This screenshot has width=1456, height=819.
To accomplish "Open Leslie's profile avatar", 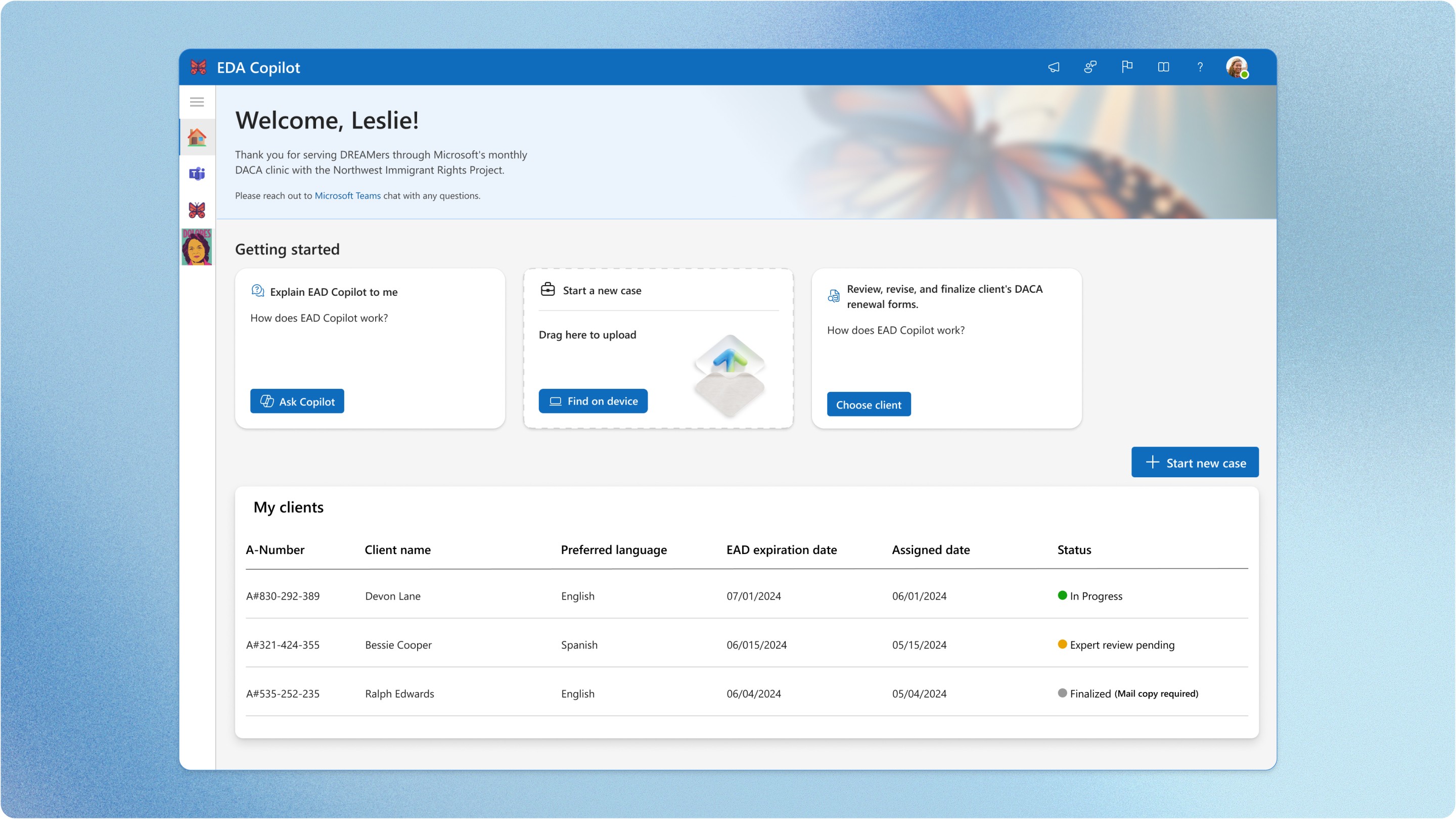I will 1237,67.
